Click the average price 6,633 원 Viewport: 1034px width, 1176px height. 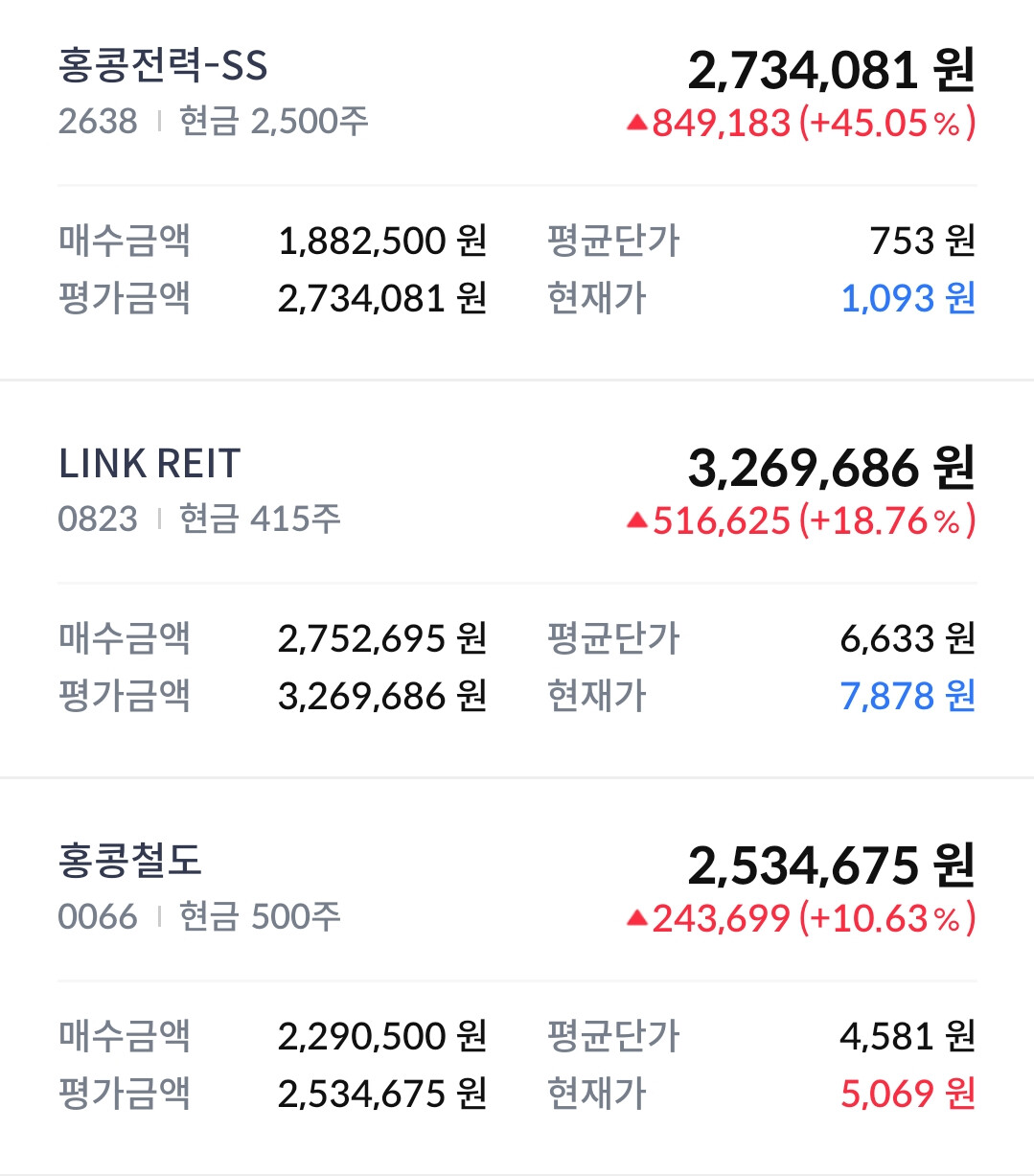908,638
